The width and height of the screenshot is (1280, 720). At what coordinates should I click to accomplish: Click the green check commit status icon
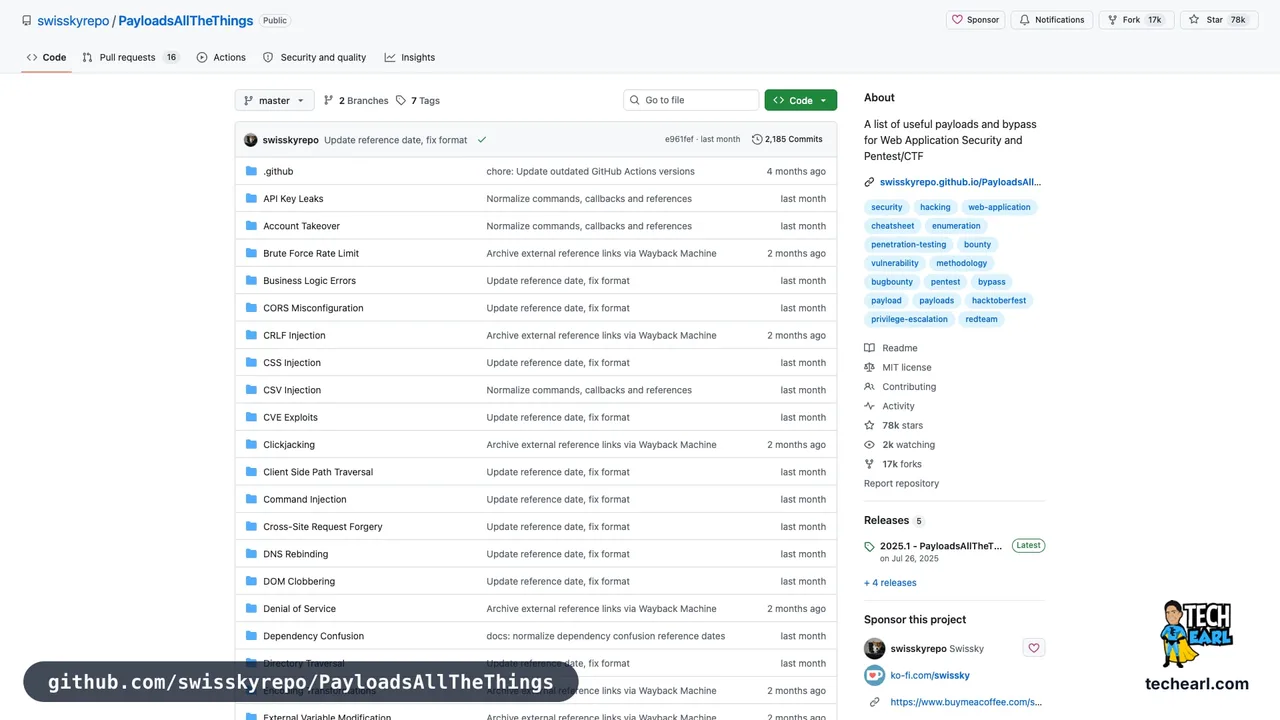coord(482,140)
